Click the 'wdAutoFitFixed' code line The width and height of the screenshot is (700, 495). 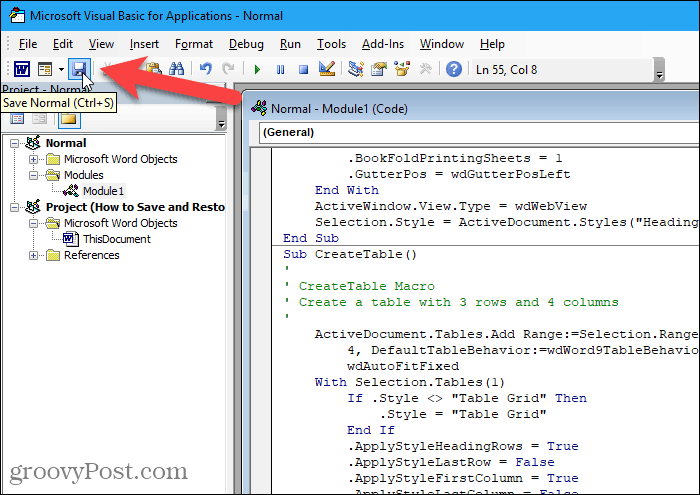(x=403, y=366)
